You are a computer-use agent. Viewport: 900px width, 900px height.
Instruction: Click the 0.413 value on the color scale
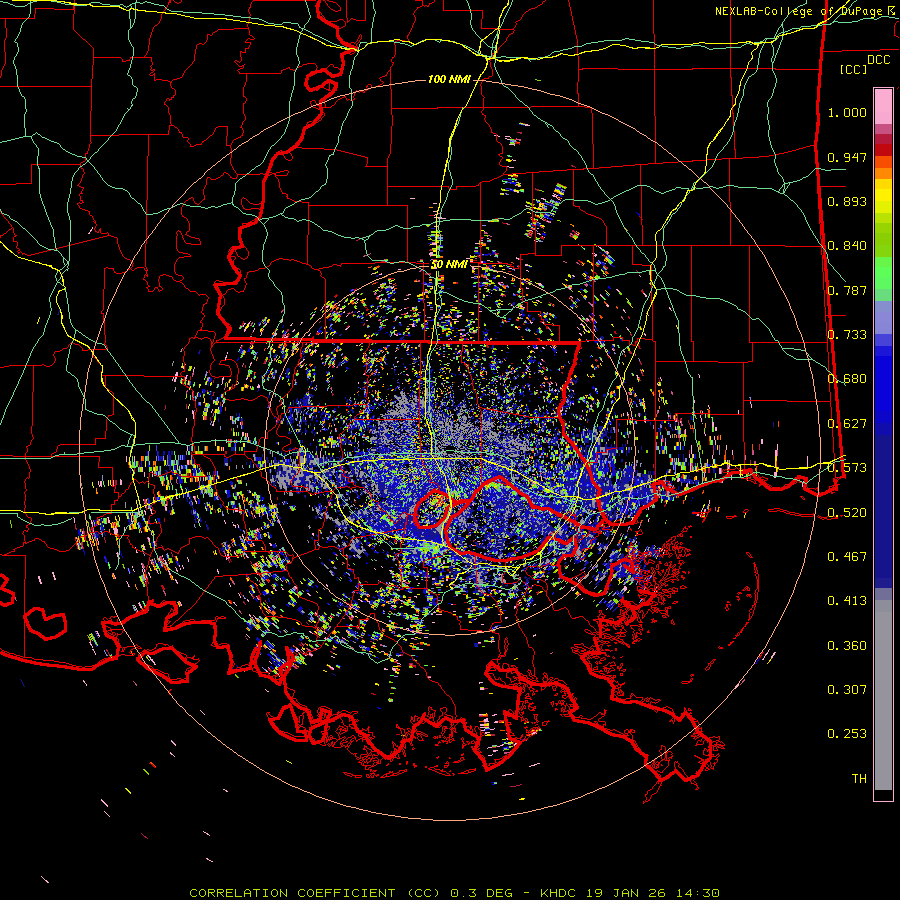847,601
